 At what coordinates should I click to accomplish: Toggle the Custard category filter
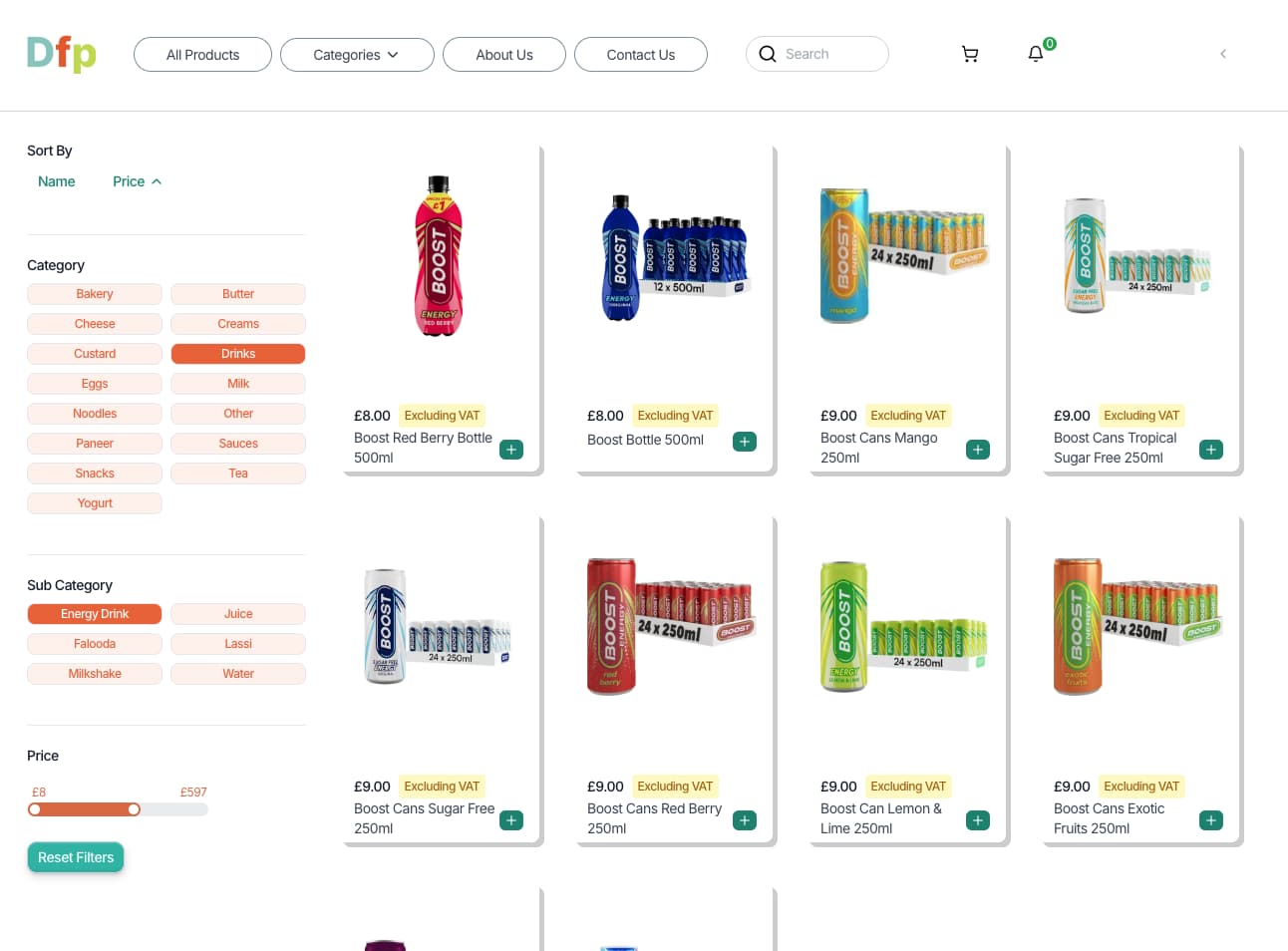[95, 354]
